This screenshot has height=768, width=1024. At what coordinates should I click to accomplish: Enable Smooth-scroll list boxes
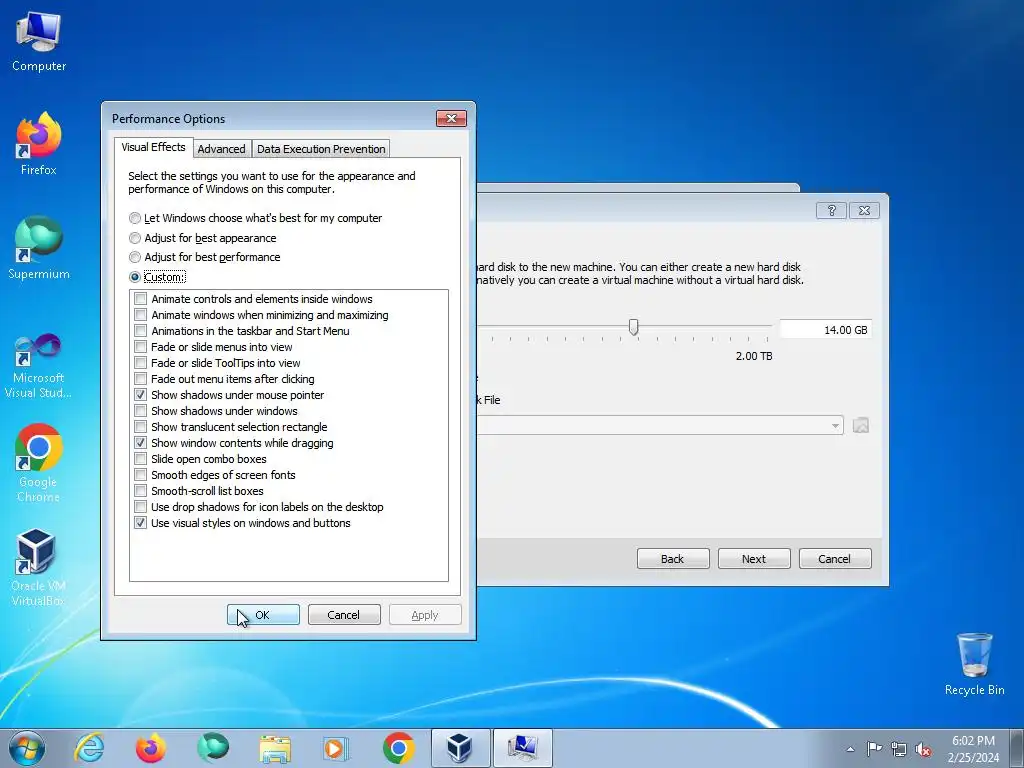click(140, 491)
